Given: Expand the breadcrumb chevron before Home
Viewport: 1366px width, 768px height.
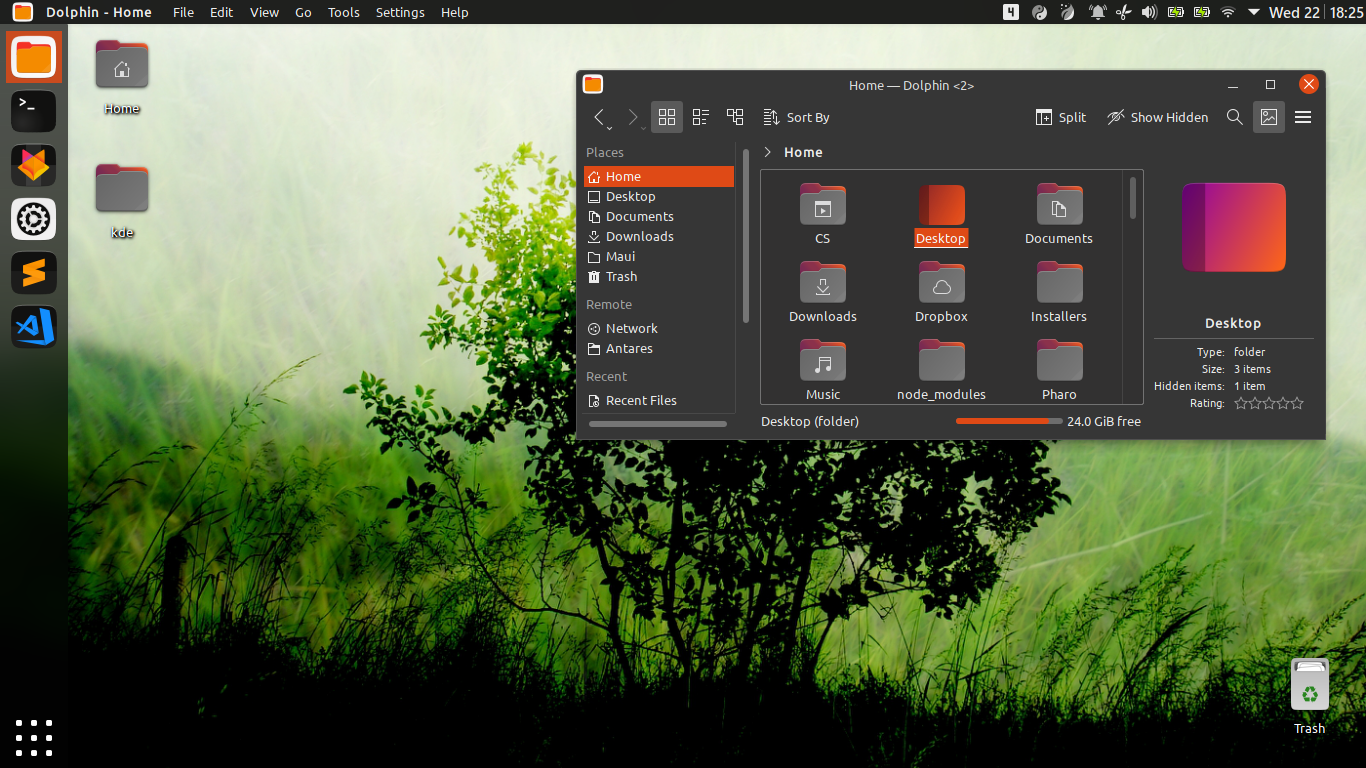Looking at the screenshot, I should pos(767,152).
